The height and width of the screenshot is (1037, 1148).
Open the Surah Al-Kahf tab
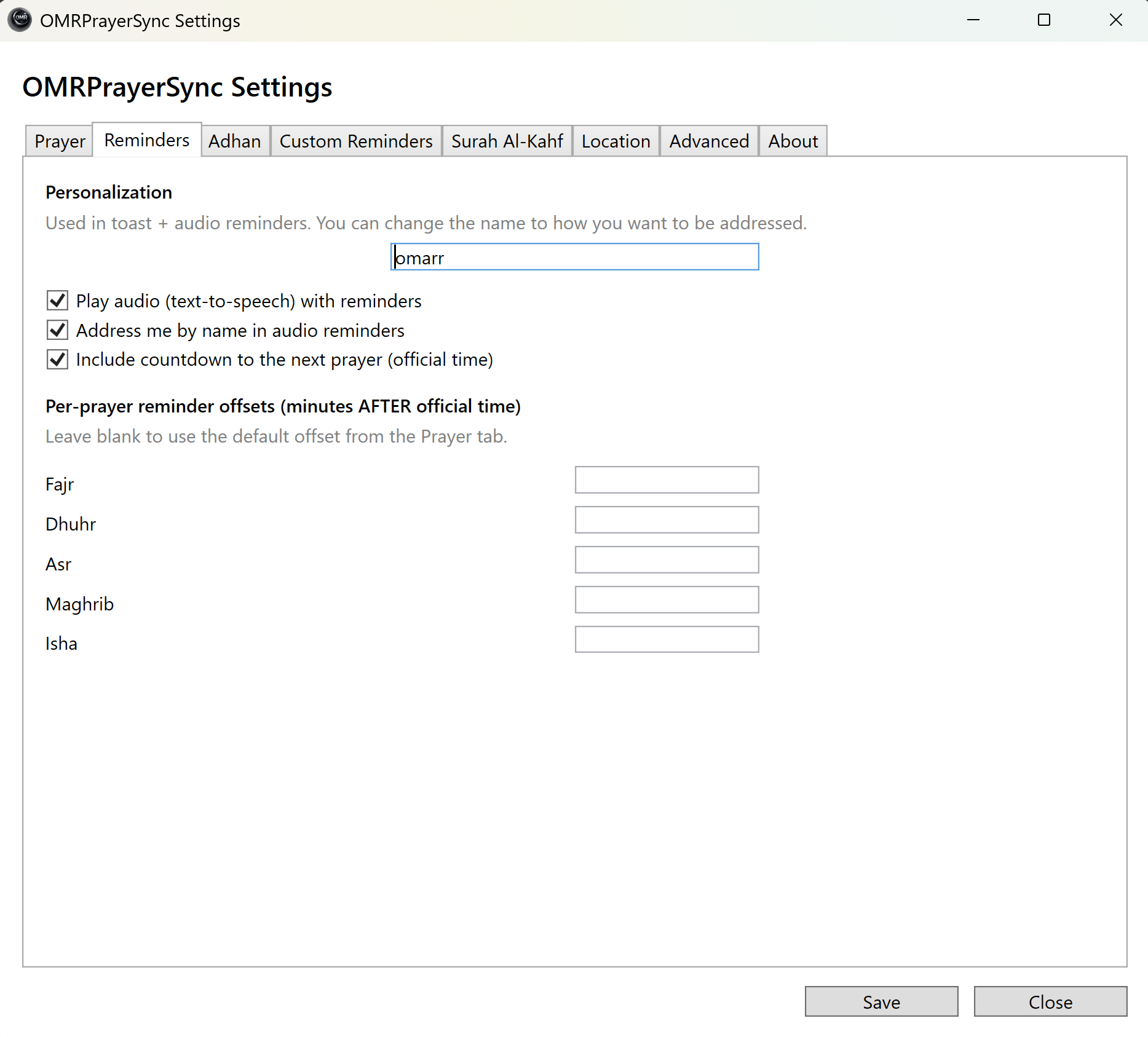click(507, 141)
